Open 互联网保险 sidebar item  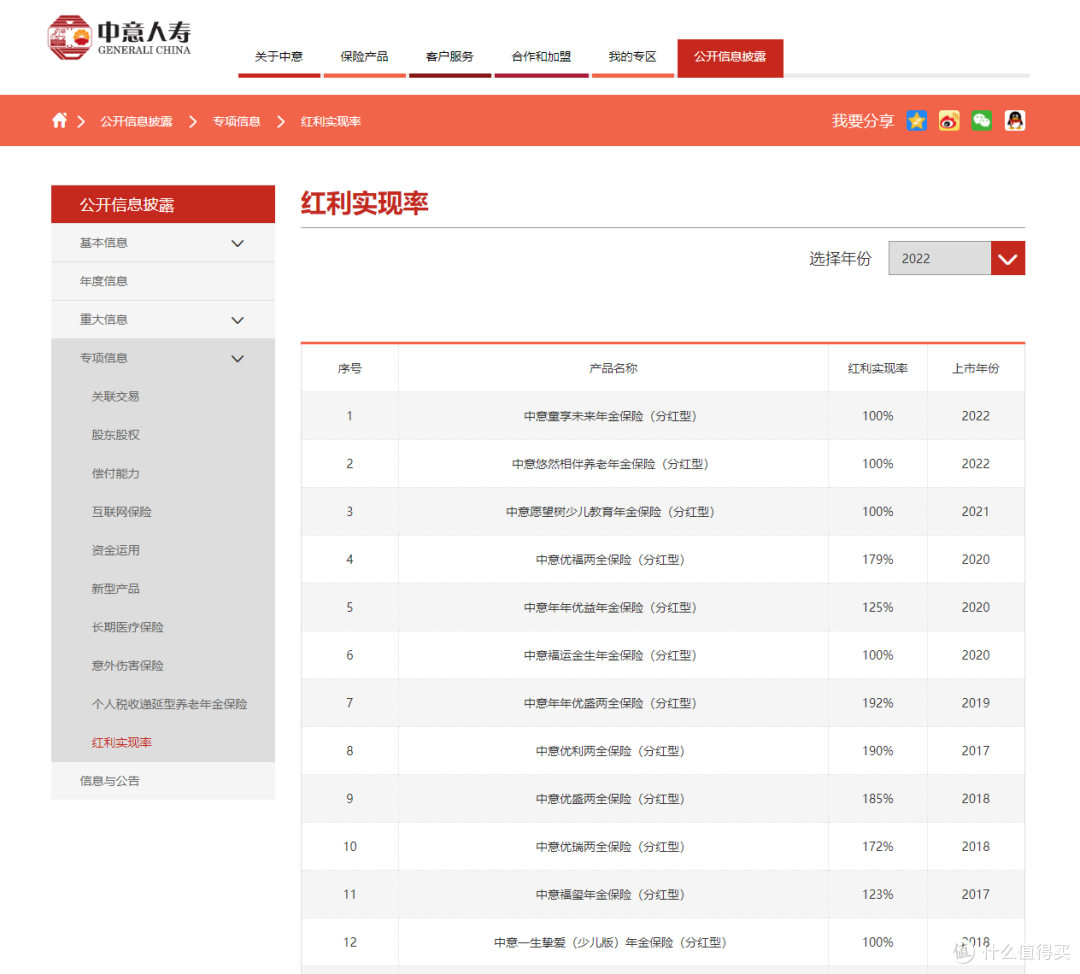(121, 512)
